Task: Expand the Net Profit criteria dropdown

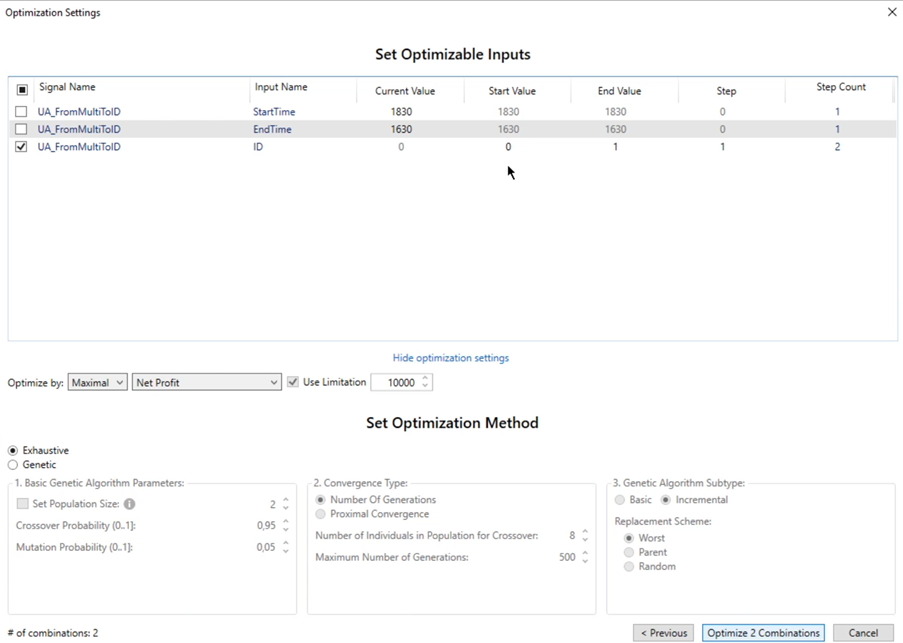Action: tap(207, 382)
